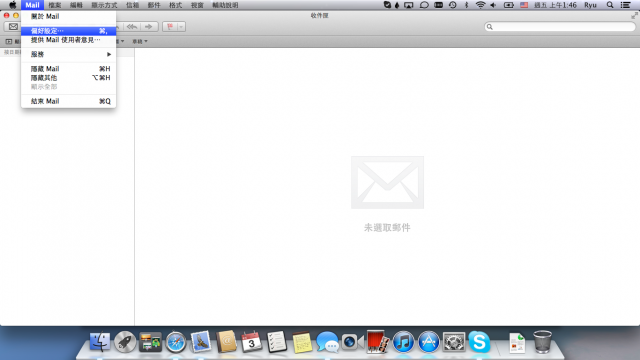Viewport: 640px width, 360px height.
Task: Flag the message with the flag button
Action: pyautogui.click(x=170, y=27)
